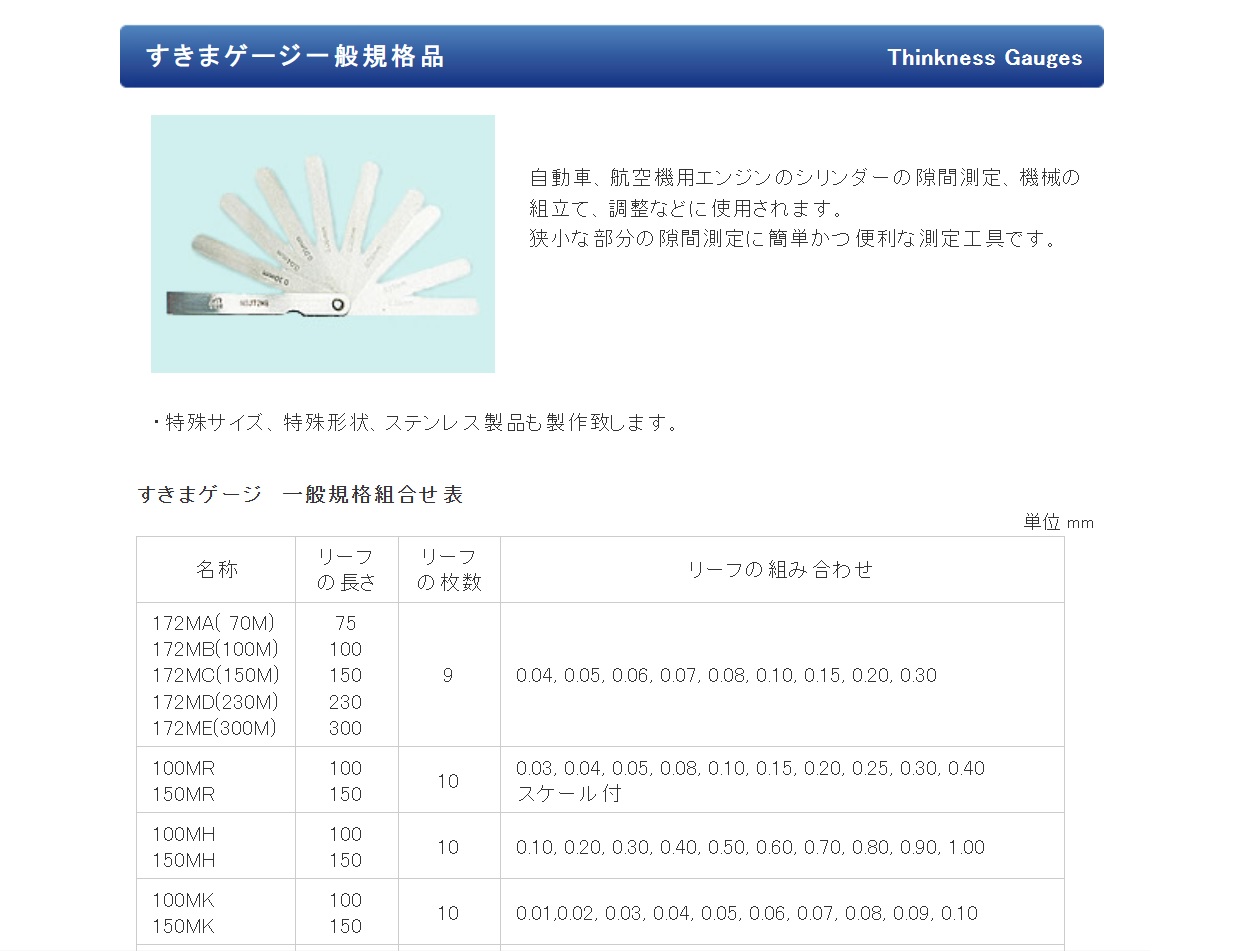The image size is (1243, 951).
Task: Select the model name '172MD(230M)'
Action: (x=216, y=702)
